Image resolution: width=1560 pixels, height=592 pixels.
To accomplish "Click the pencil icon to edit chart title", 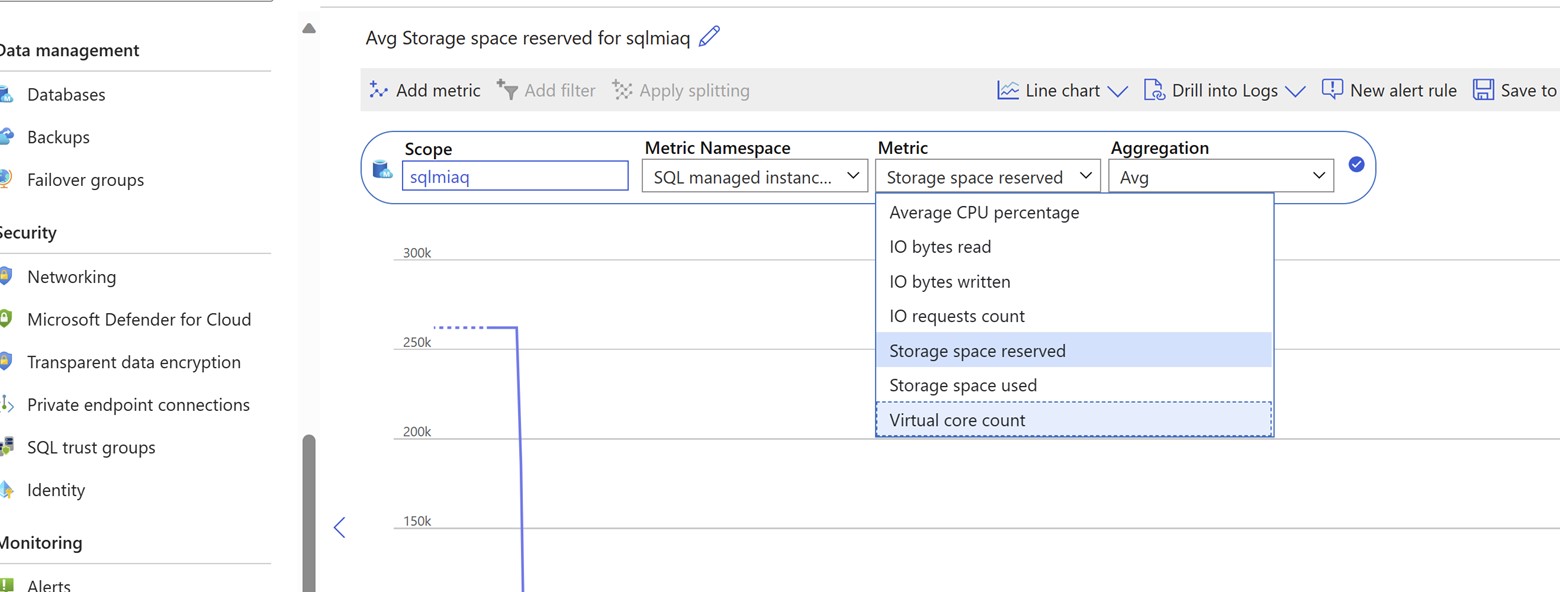I will pos(709,38).
